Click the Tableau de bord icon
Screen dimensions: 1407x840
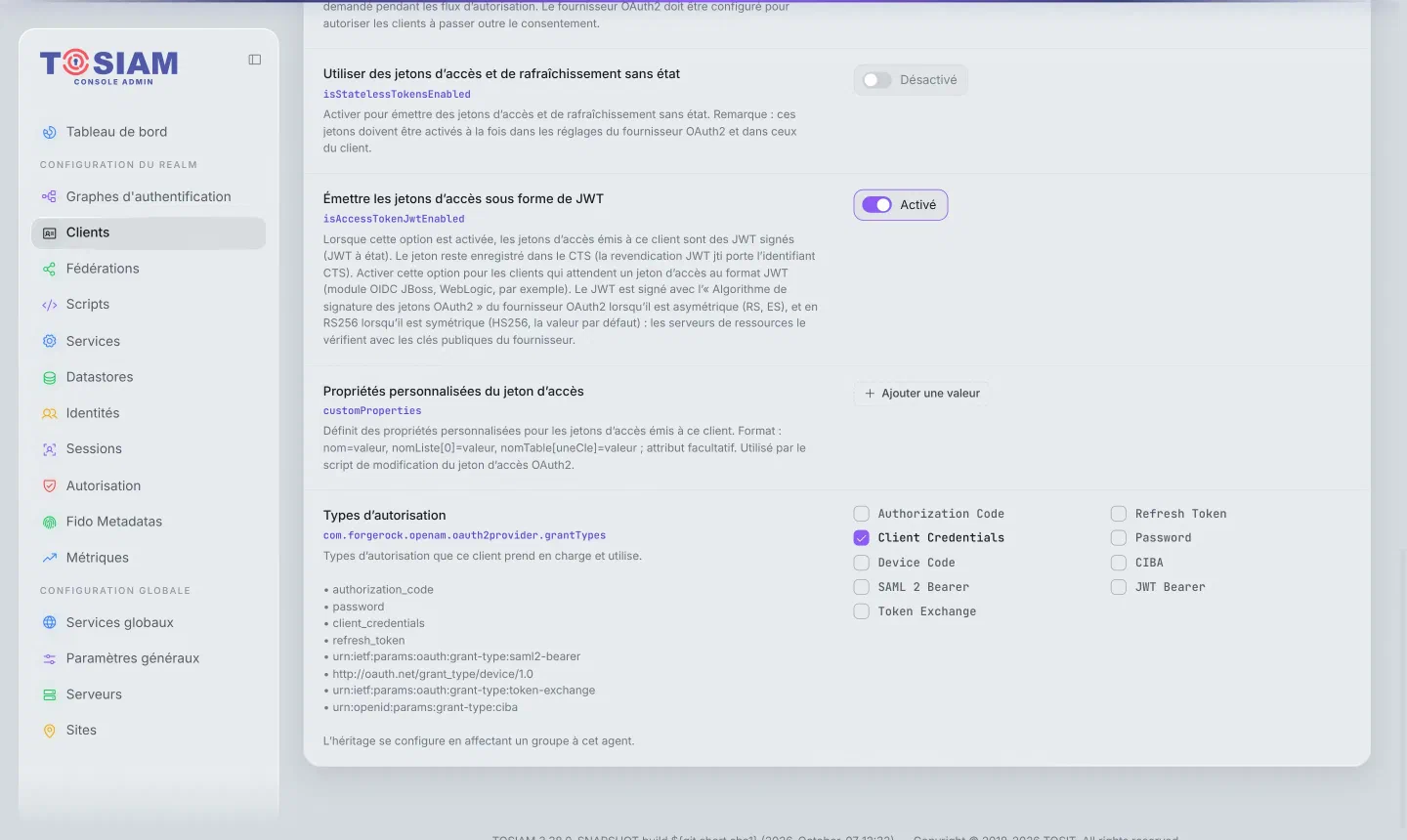[x=50, y=132]
